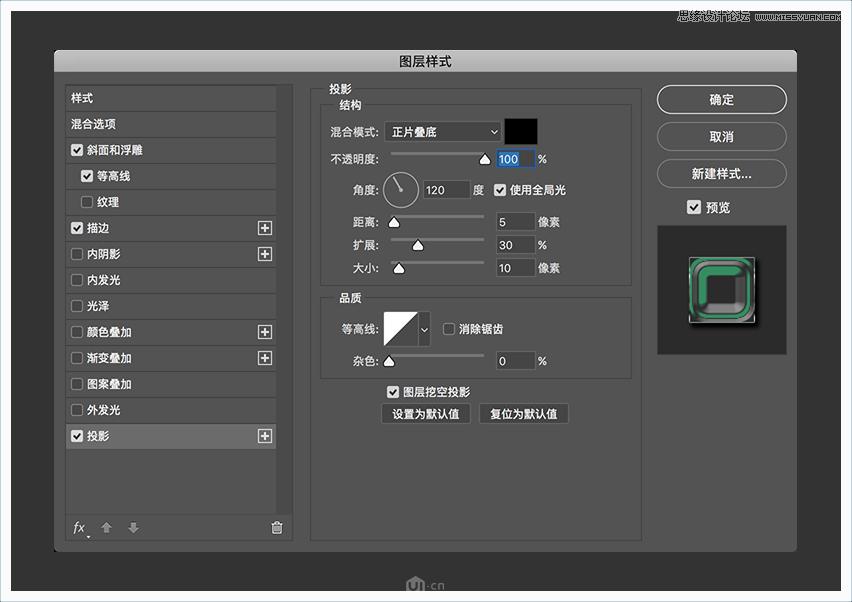
Task: Uncheck the 预览 preview checkbox
Action: (x=692, y=207)
